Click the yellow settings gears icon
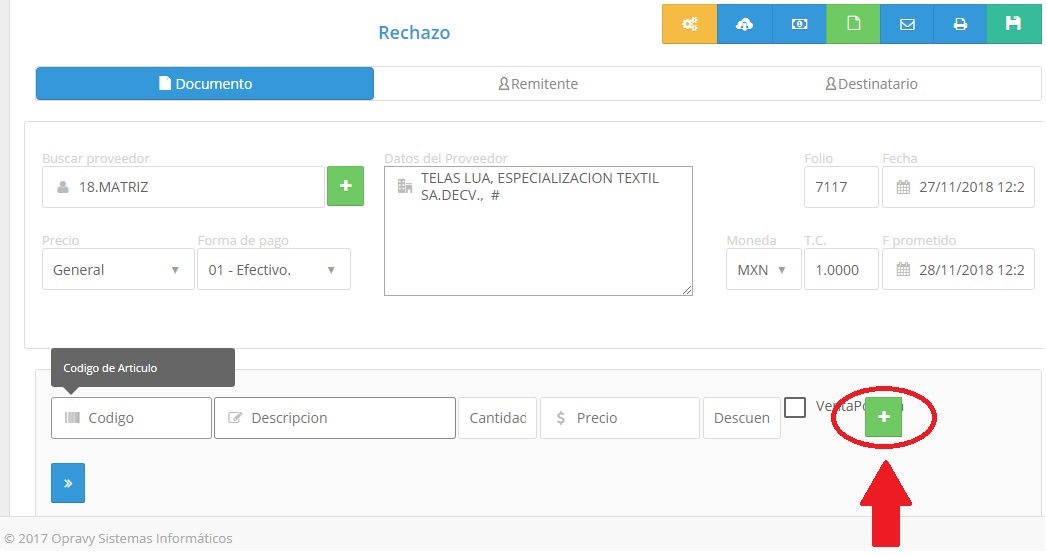Image resolution: width=1046 pixels, height=555 pixels. coord(689,25)
